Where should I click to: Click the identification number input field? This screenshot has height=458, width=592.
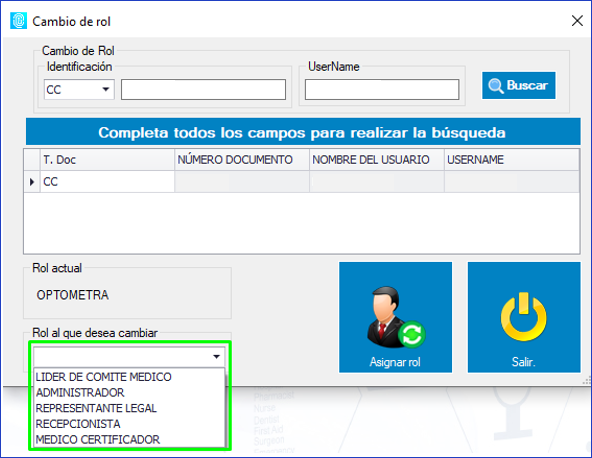pos(203,89)
